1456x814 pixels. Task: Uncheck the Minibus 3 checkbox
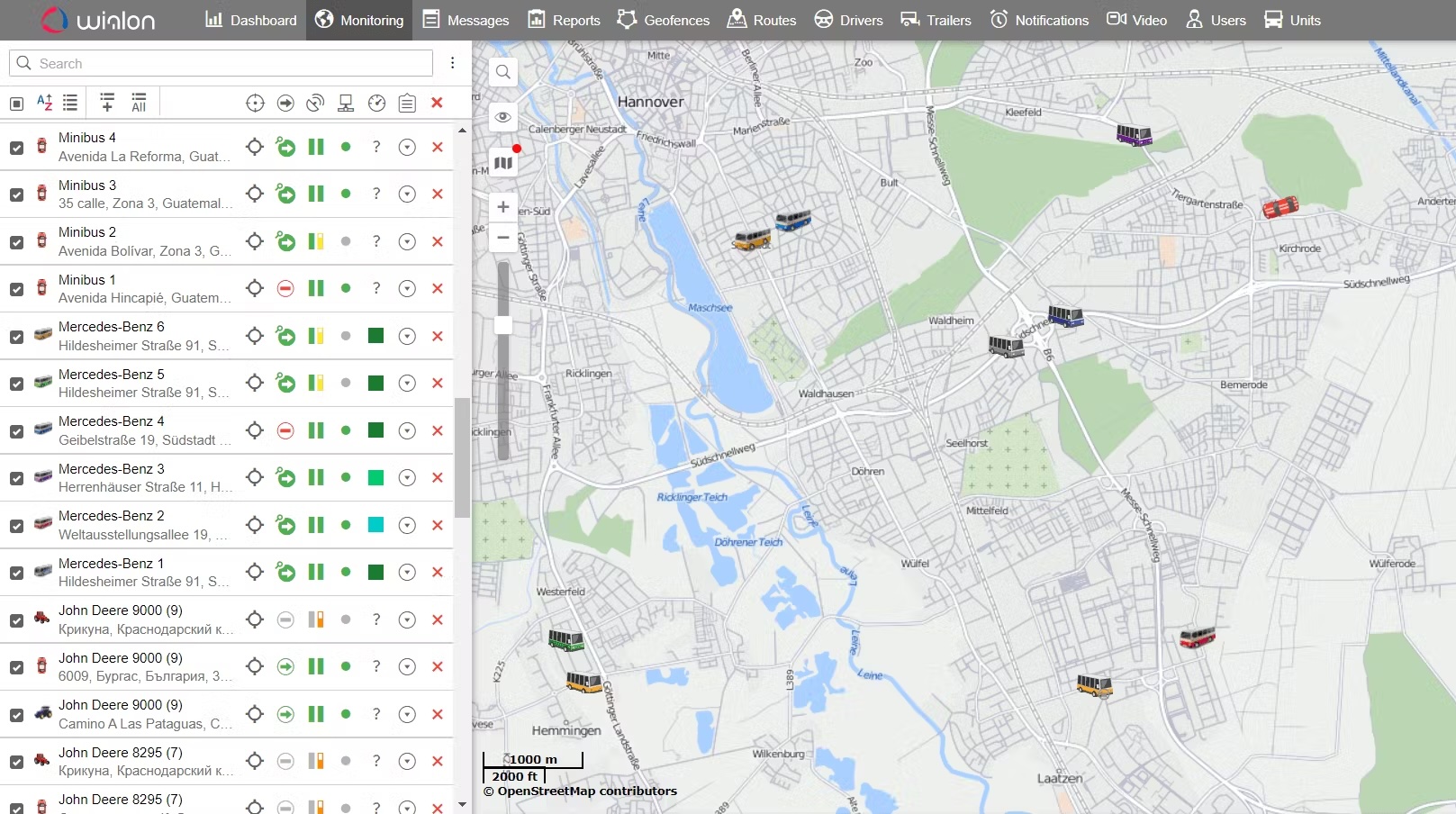[16, 194]
